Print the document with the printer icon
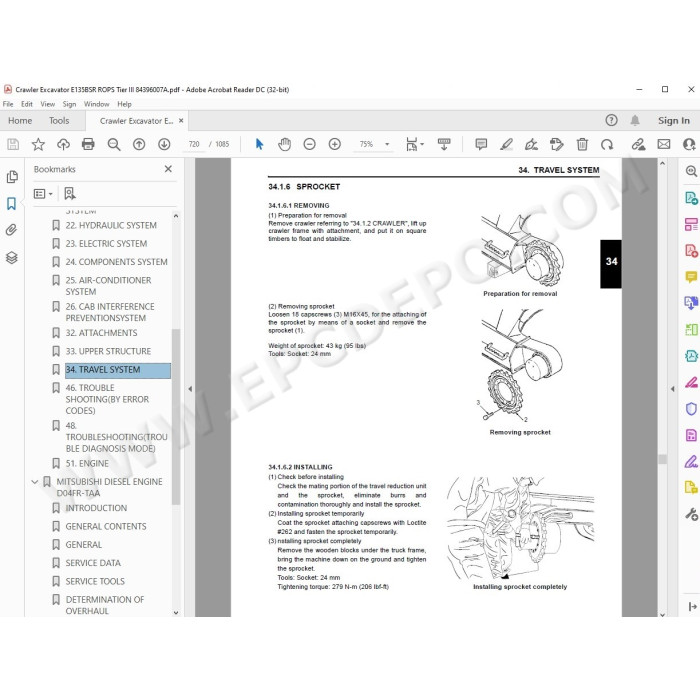The height and width of the screenshot is (700, 700). pos(88,144)
